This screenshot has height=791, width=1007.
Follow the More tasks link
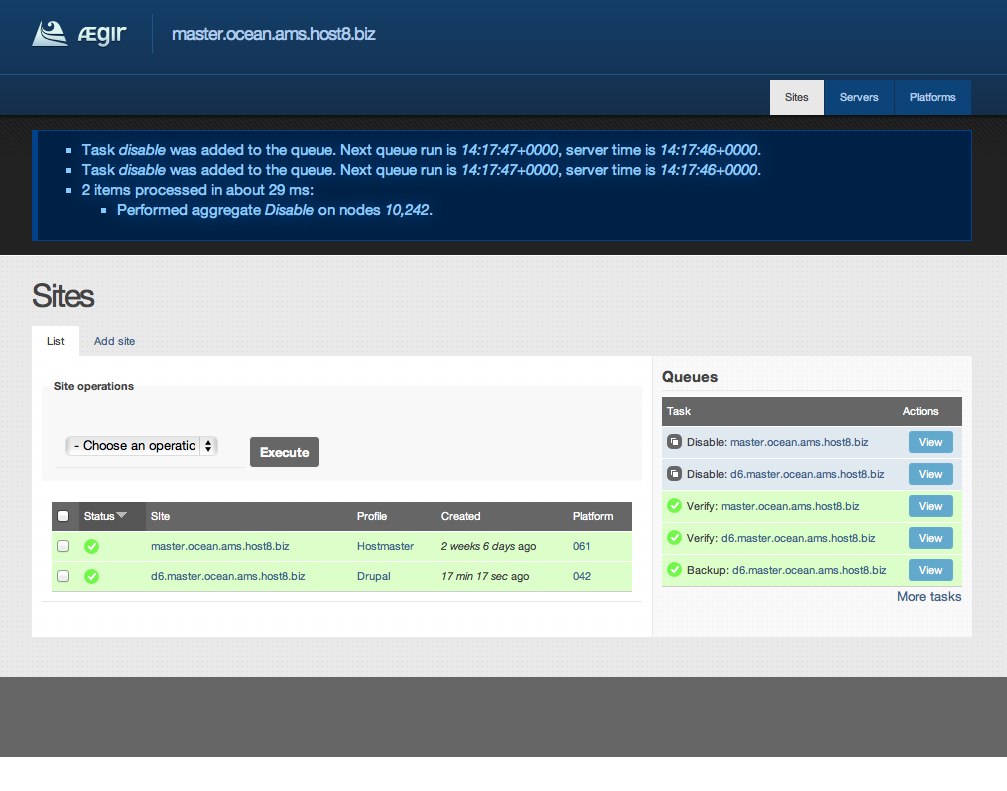929,597
